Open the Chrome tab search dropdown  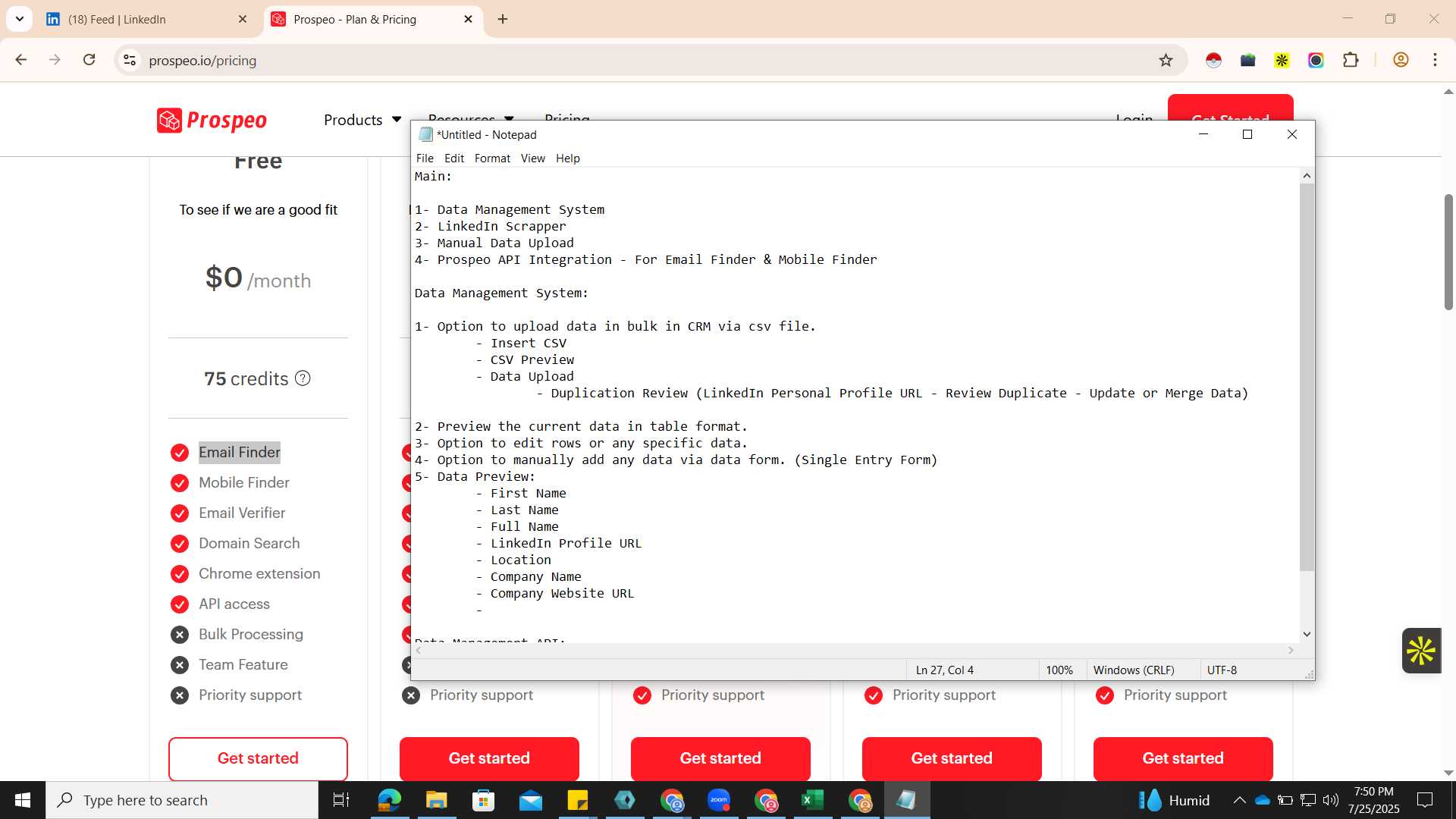click(x=20, y=19)
